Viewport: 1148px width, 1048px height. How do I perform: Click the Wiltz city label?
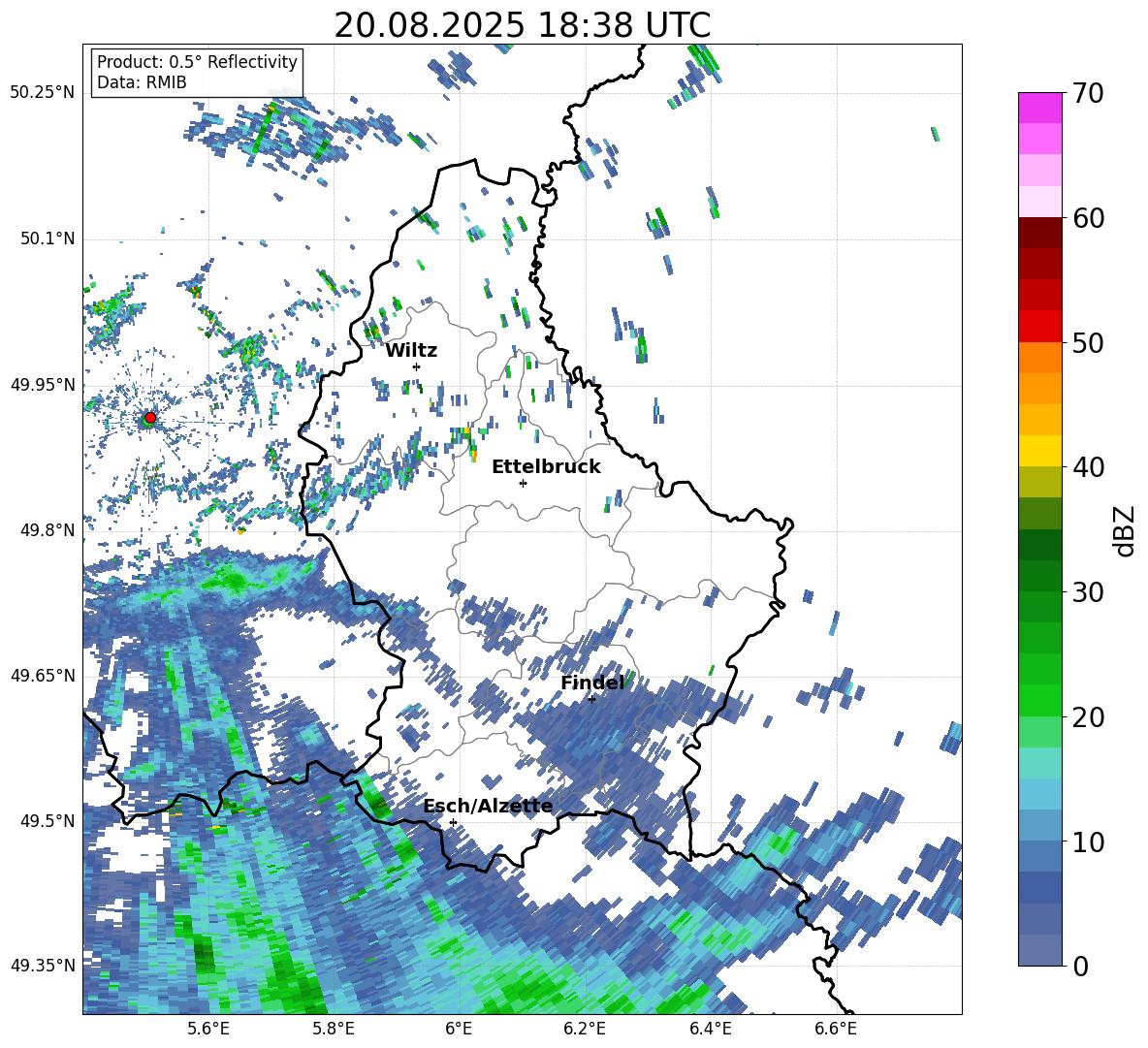[x=411, y=351]
